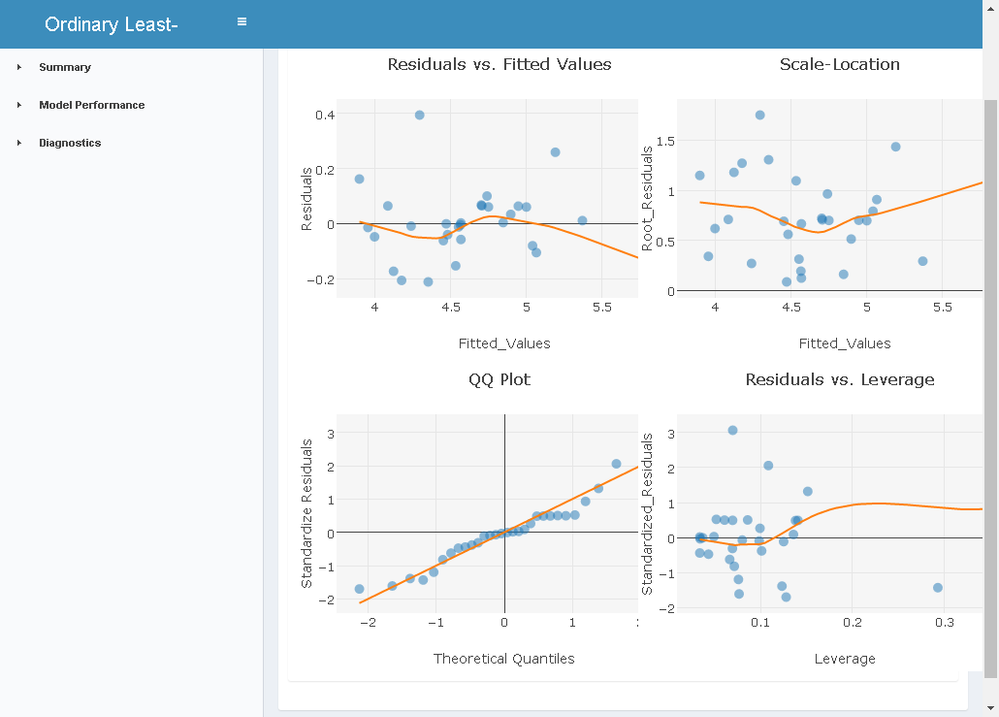
Task: Click the 'QQ Plot' chart title
Action: tap(499, 379)
